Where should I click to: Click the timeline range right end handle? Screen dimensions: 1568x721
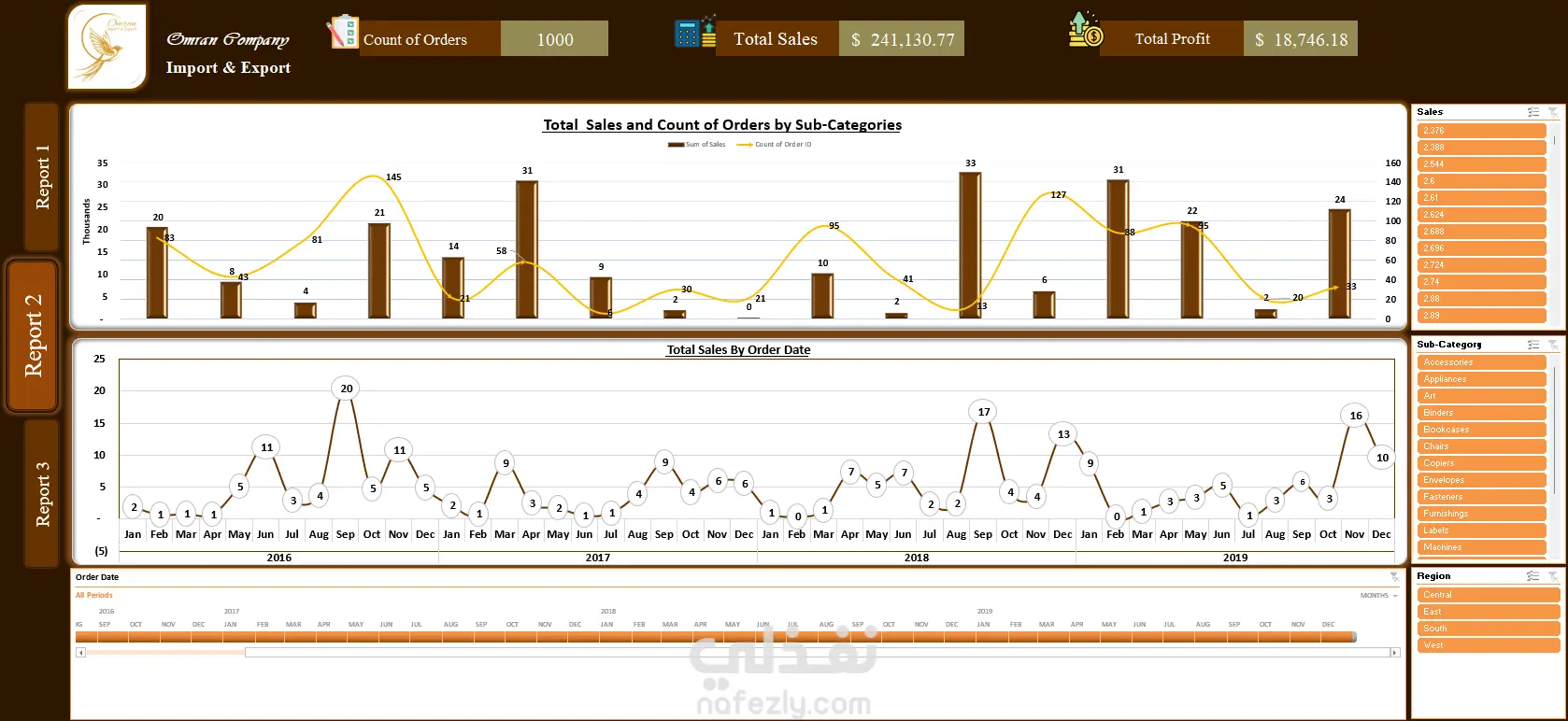point(1355,637)
